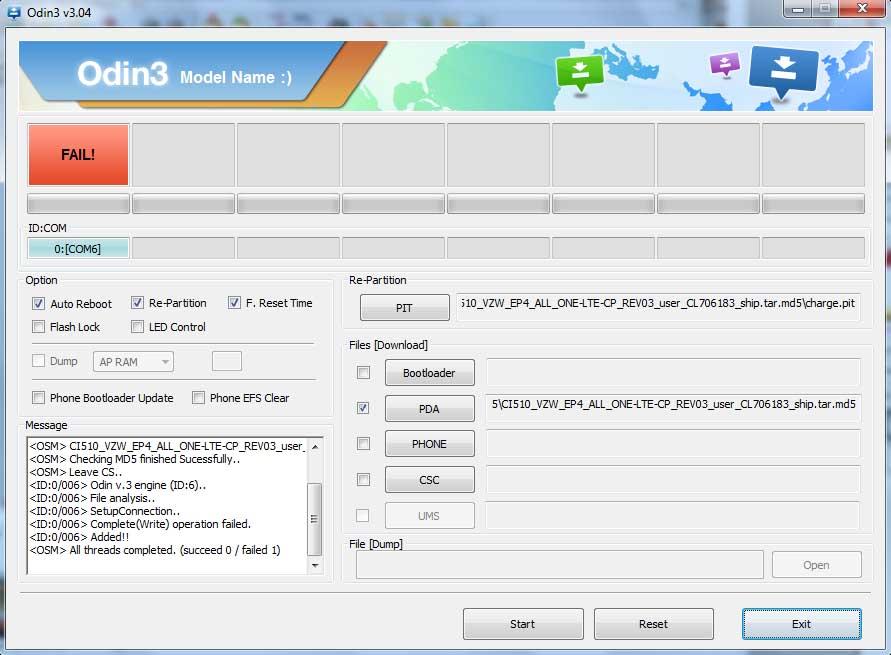Viewport: 891px width, 655px height.
Task: Click the PHONE file button
Action: click(x=429, y=444)
